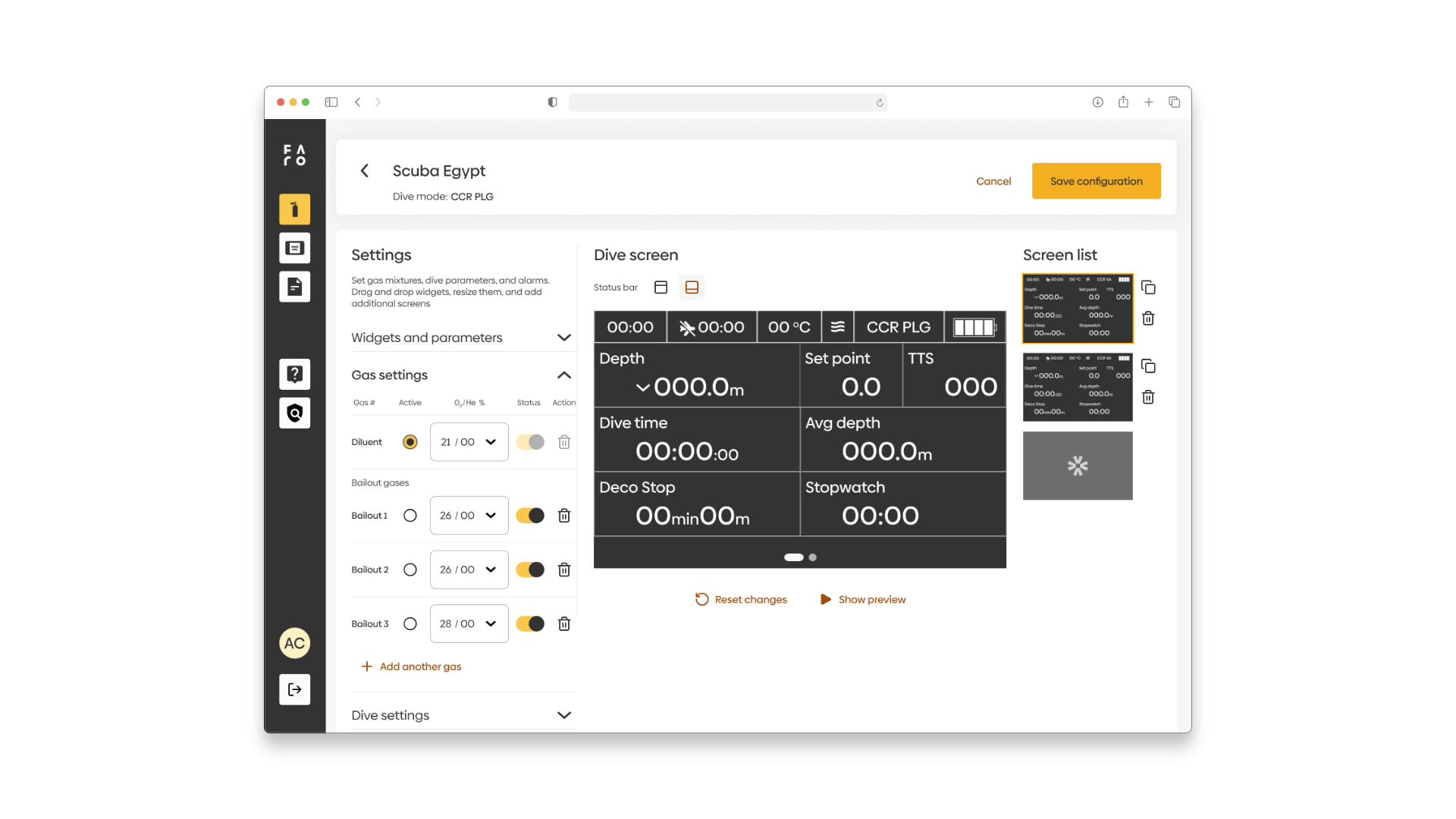Toggle Bailout 3 status switch
Viewport: 1456px width, 819px height.
click(x=530, y=624)
